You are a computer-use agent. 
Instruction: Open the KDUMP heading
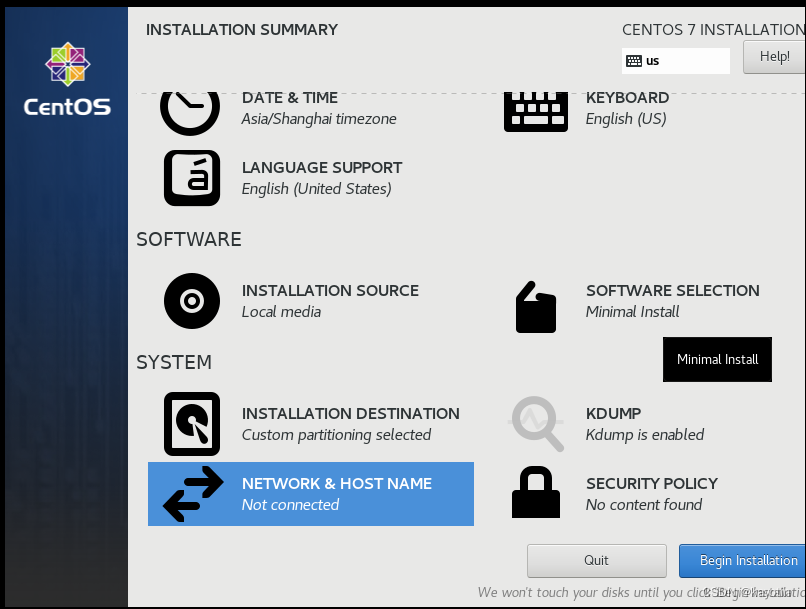tap(613, 413)
